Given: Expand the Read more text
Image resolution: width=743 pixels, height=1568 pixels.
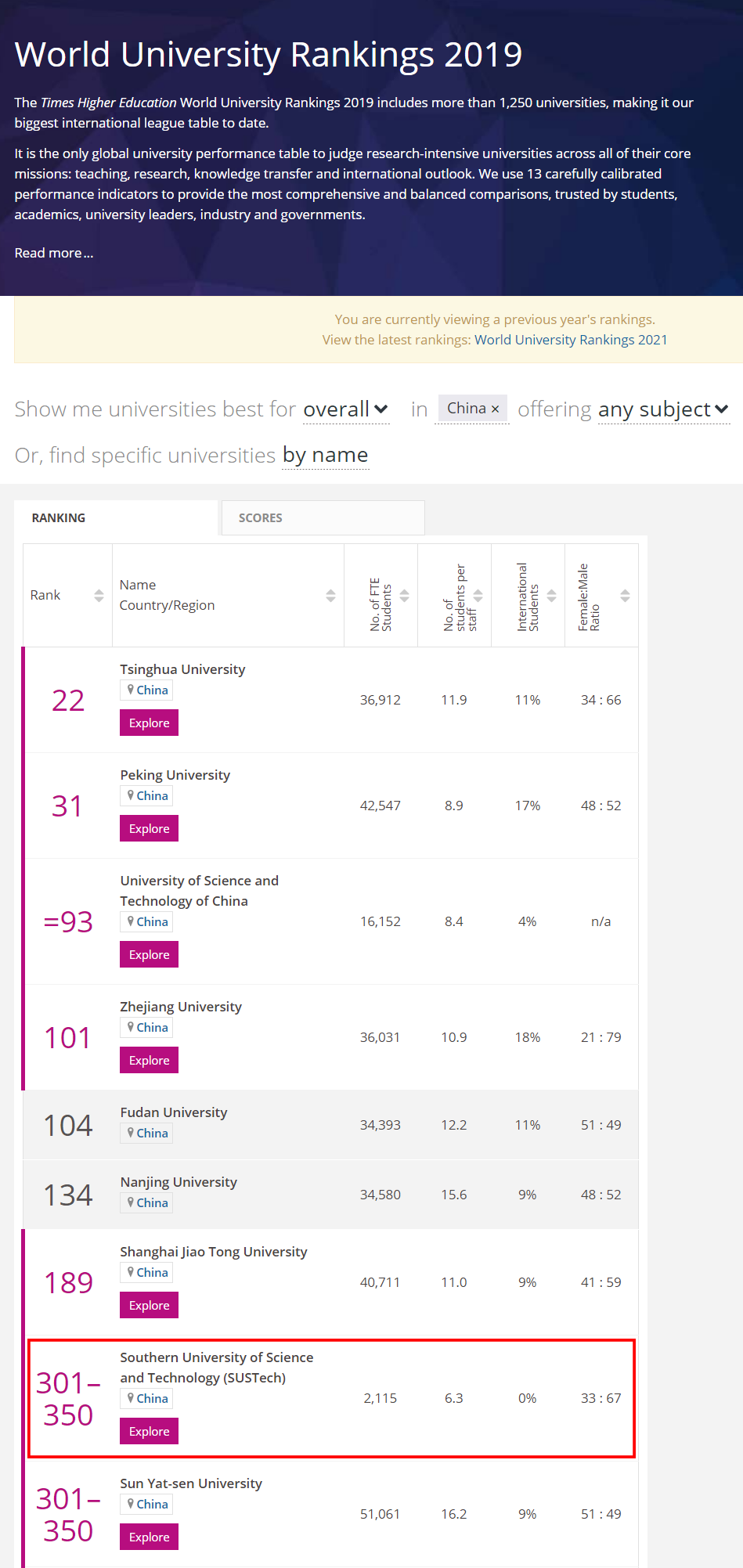Looking at the screenshot, I should [54, 253].
